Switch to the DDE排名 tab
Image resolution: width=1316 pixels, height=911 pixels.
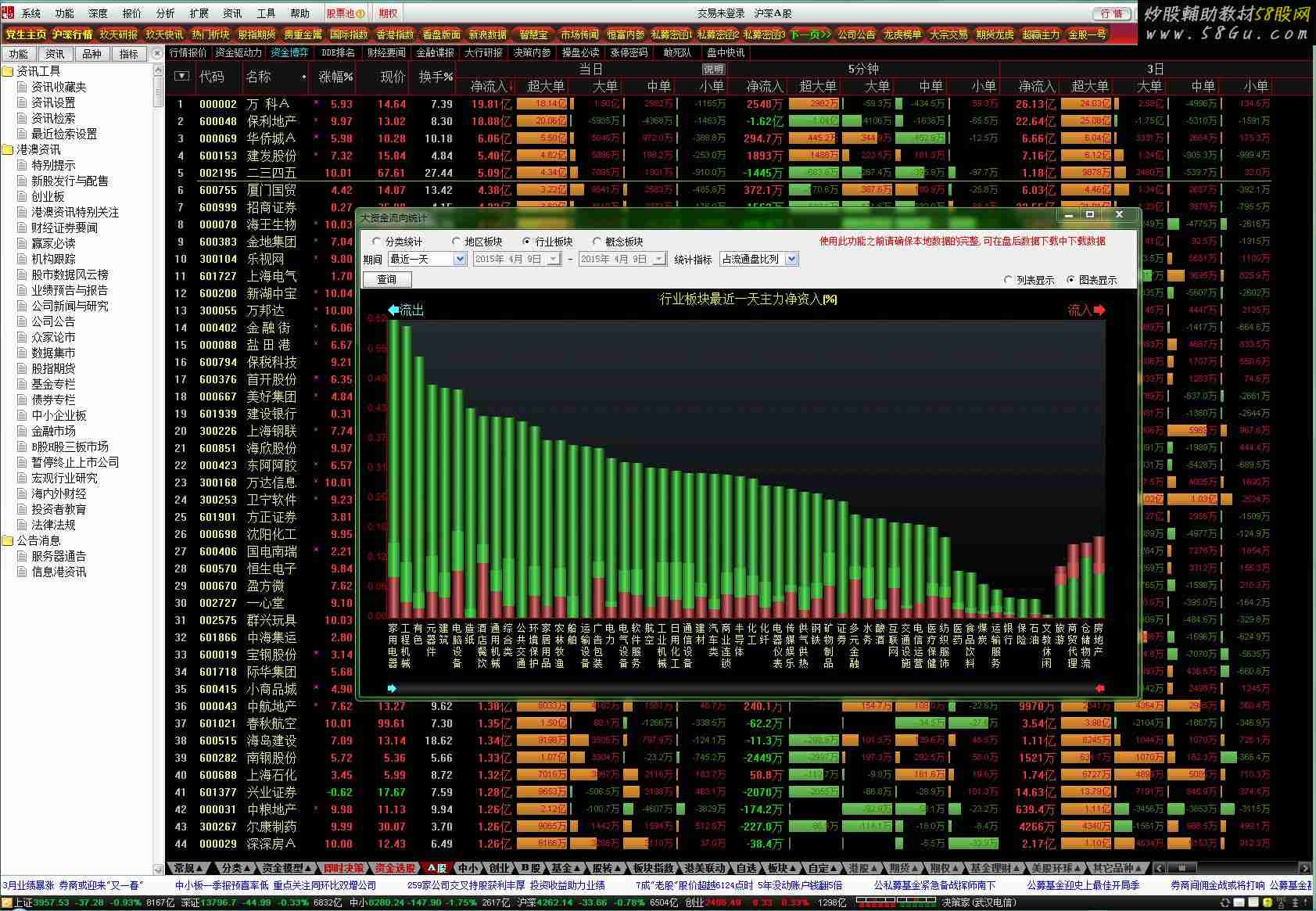tap(338, 52)
